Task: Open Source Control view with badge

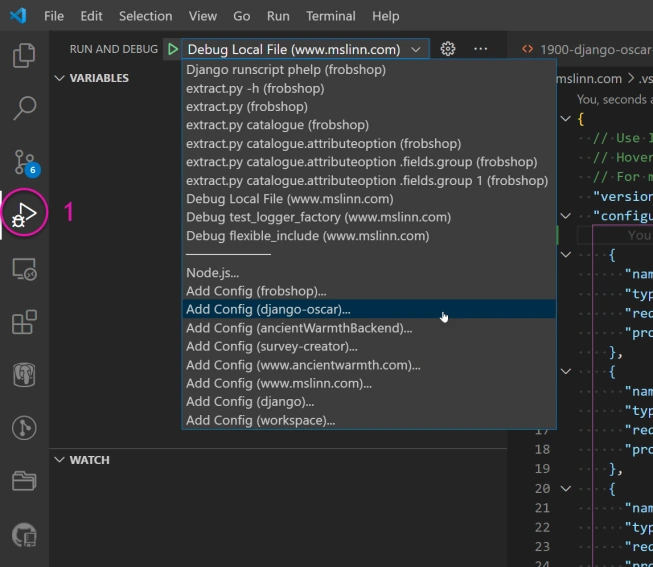Action: pyautogui.click(x=24, y=161)
